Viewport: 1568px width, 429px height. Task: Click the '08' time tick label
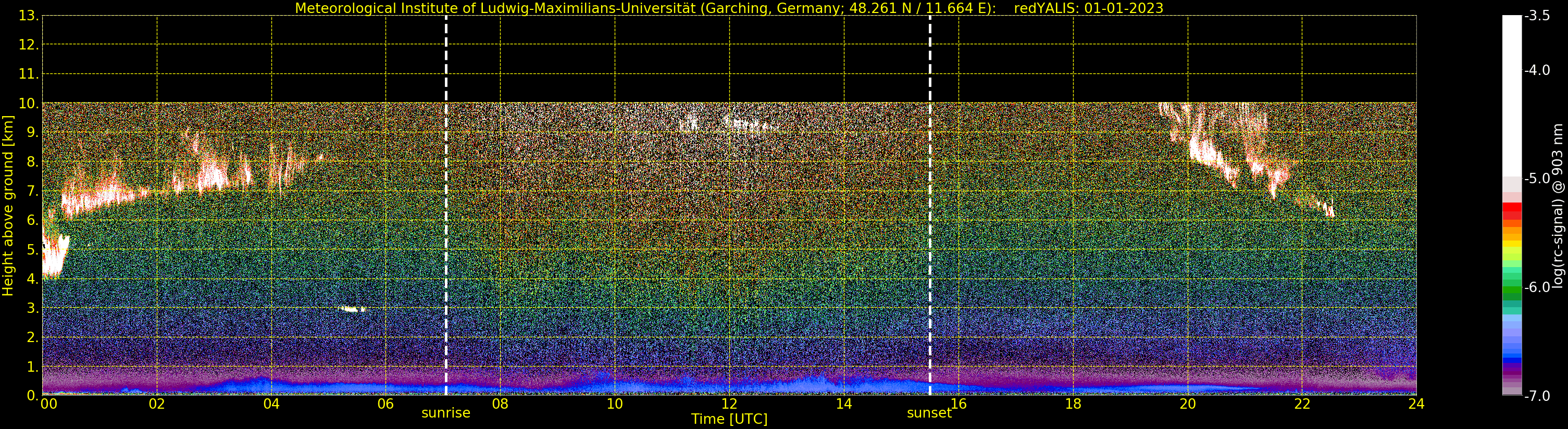500,404
